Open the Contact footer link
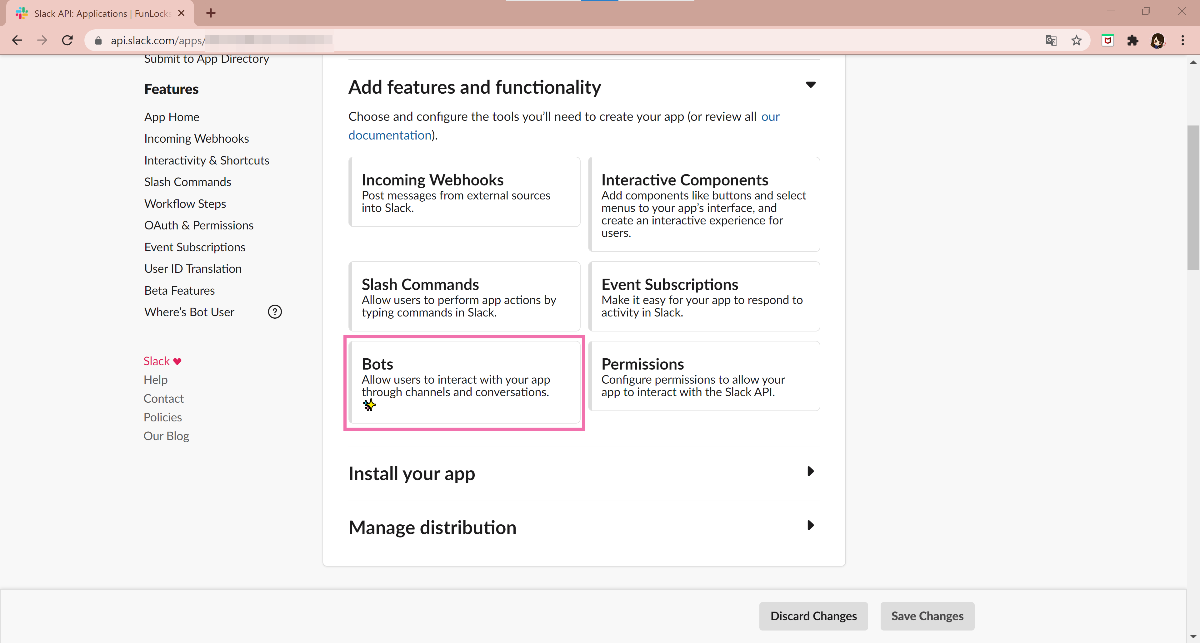This screenshot has height=643, width=1200. pyautogui.click(x=163, y=399)
